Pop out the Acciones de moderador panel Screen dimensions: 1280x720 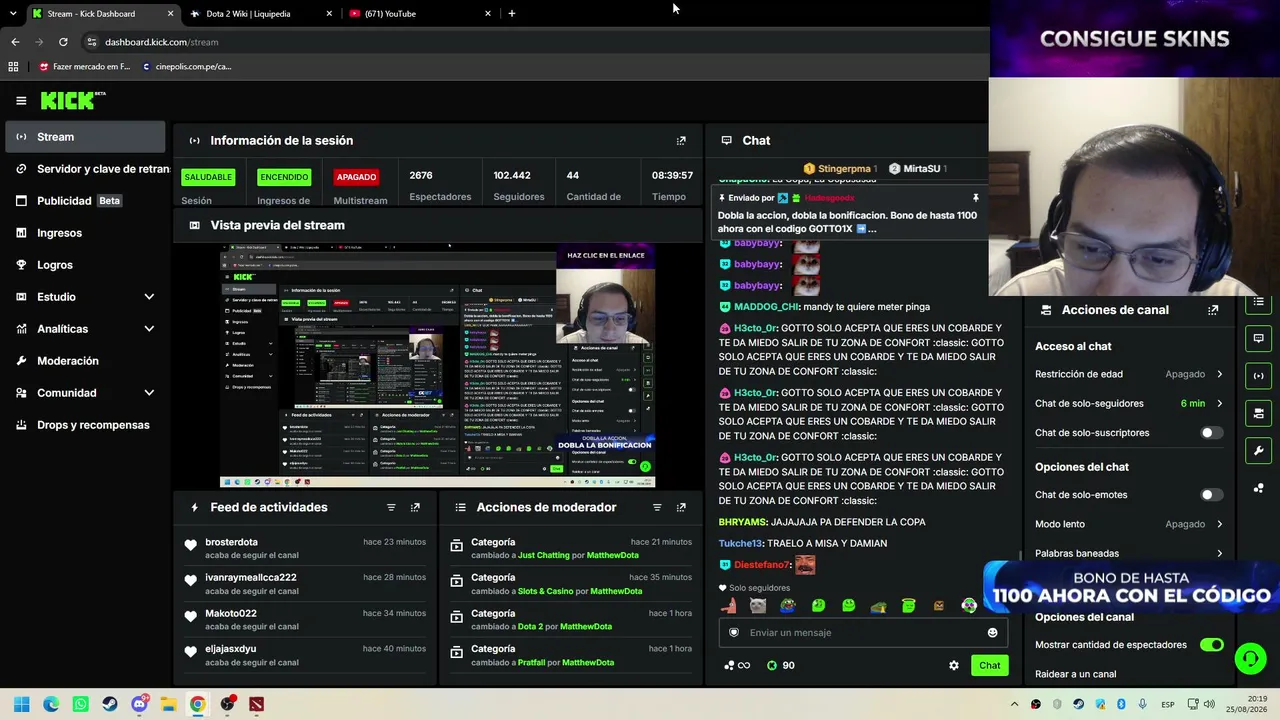tap(681, 508)
